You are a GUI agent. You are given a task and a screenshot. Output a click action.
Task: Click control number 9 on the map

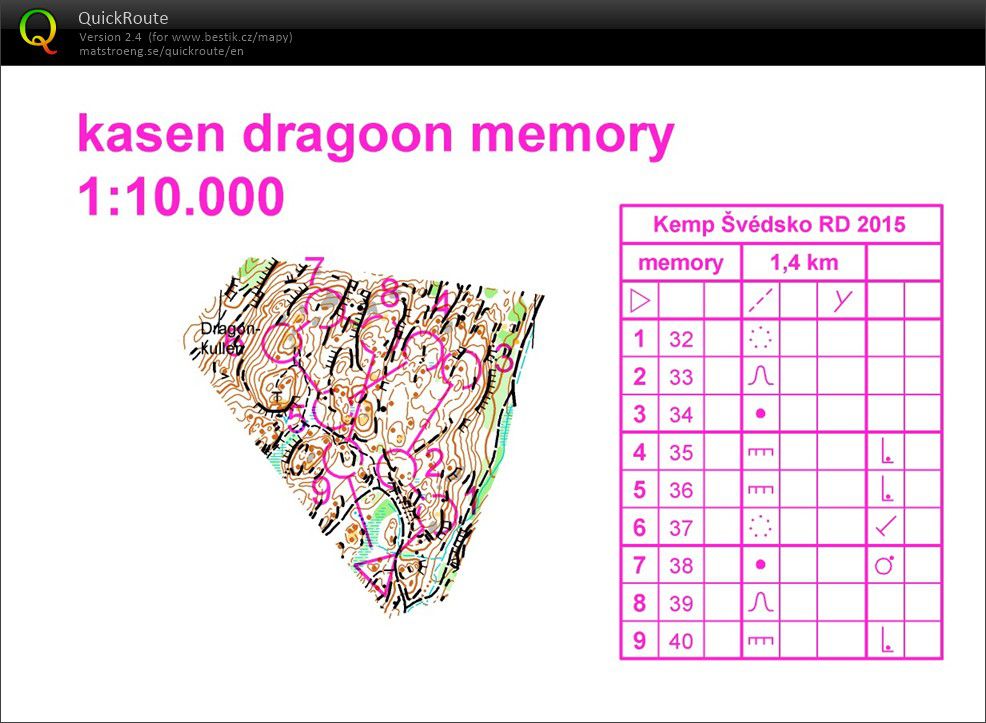pos(321,490)
